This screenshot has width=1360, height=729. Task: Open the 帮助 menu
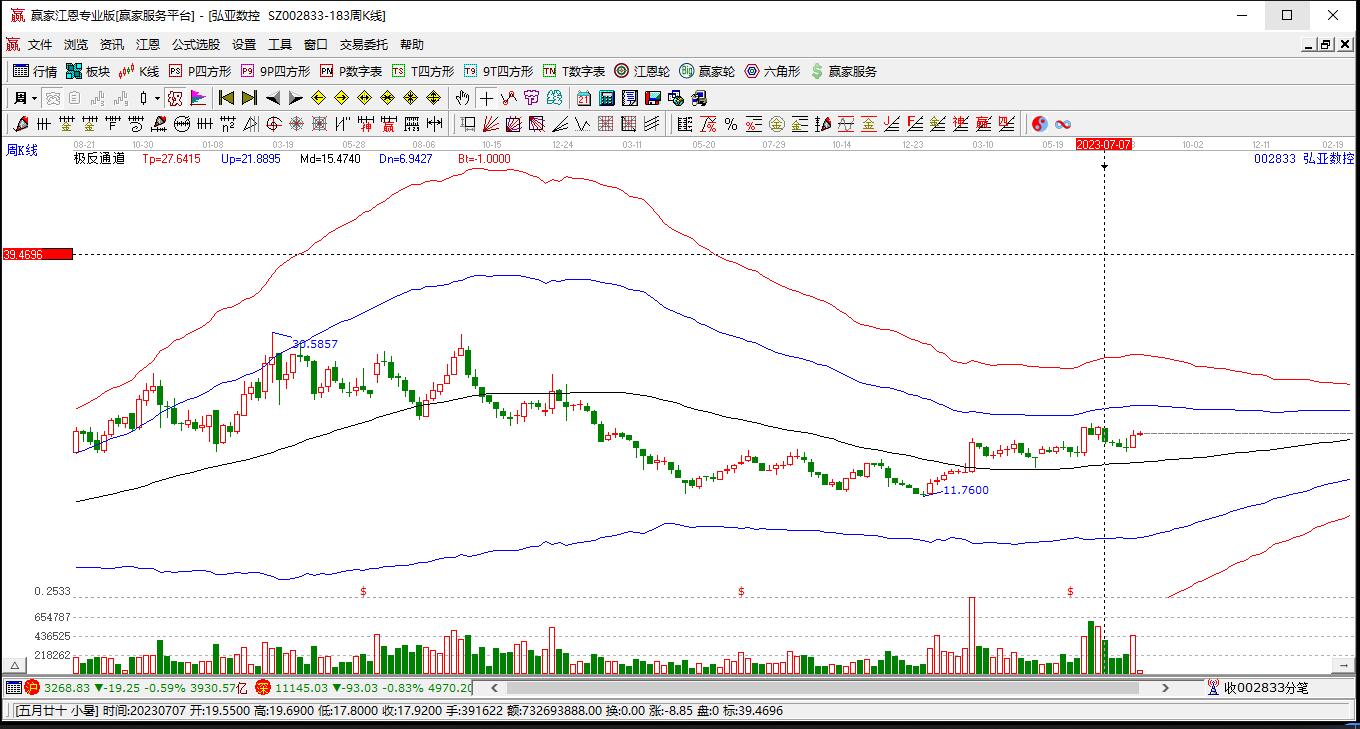412,45
